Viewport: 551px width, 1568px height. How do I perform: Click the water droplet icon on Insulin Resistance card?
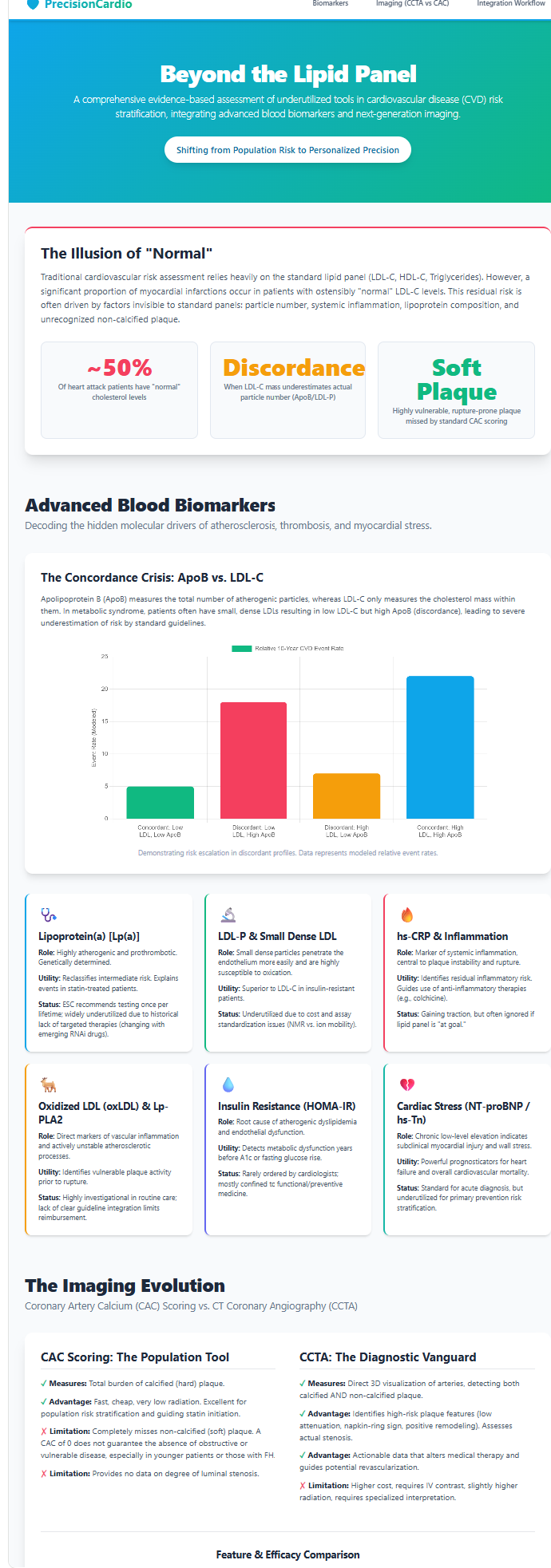228,1085
